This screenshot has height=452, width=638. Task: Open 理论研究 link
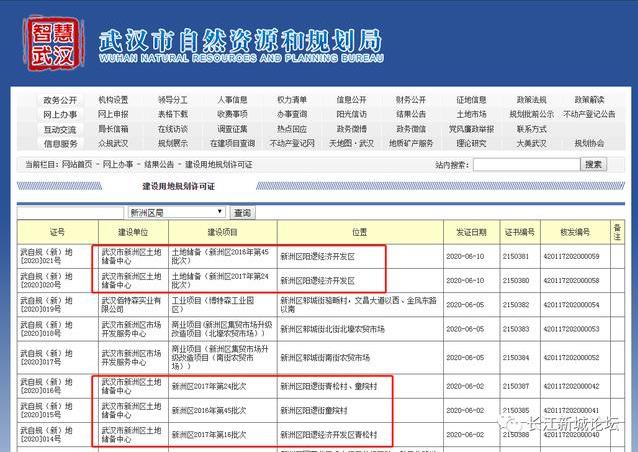[x=471, y=143]
